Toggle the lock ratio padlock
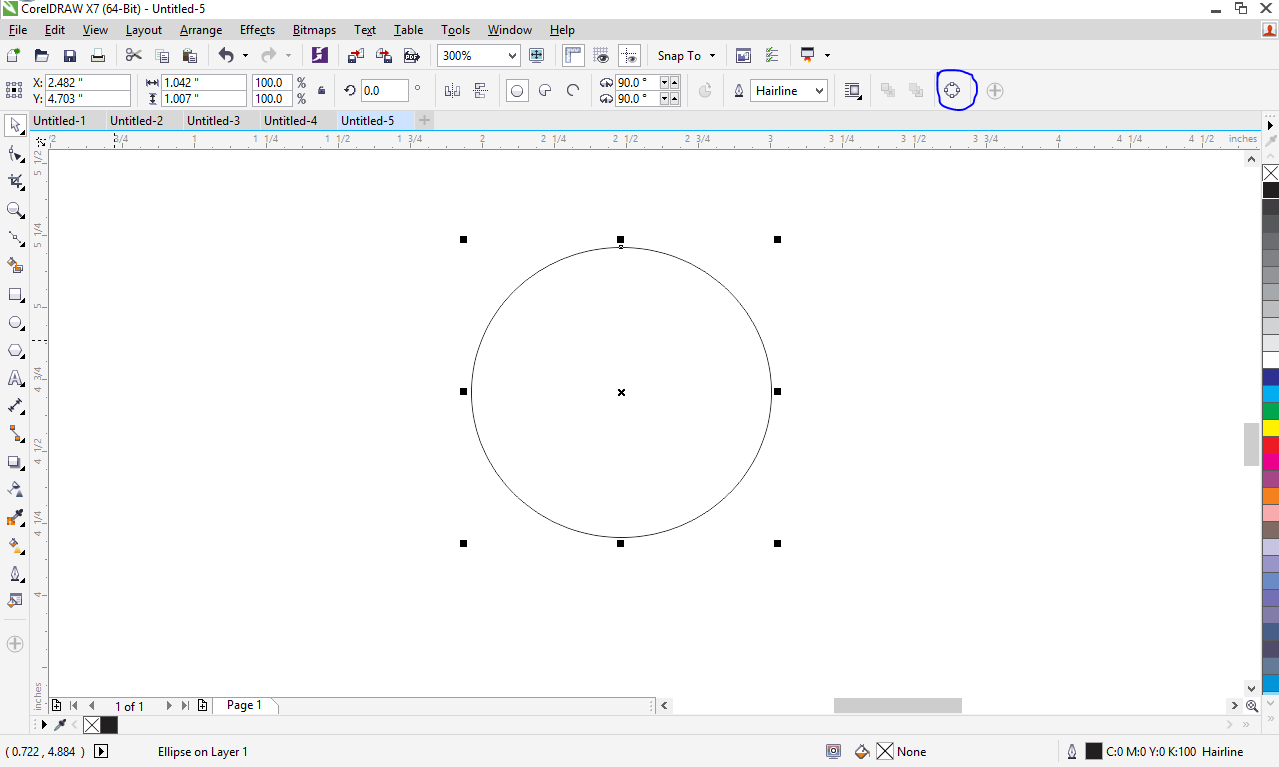The width and height of the screenshot is (1279, 767). click(321, 91)
